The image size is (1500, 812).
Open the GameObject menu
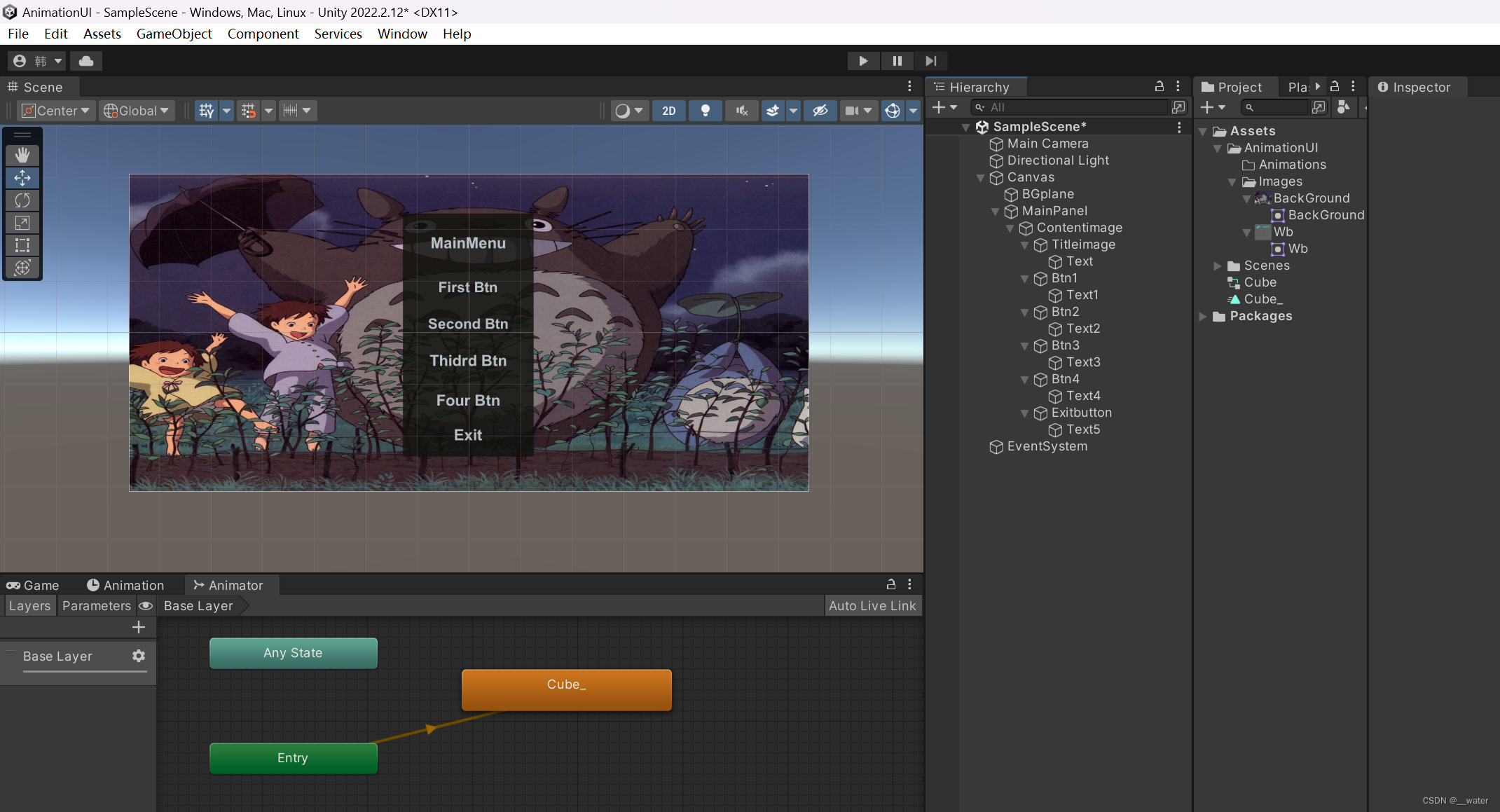pyautogui.click(x=174, y=34)
